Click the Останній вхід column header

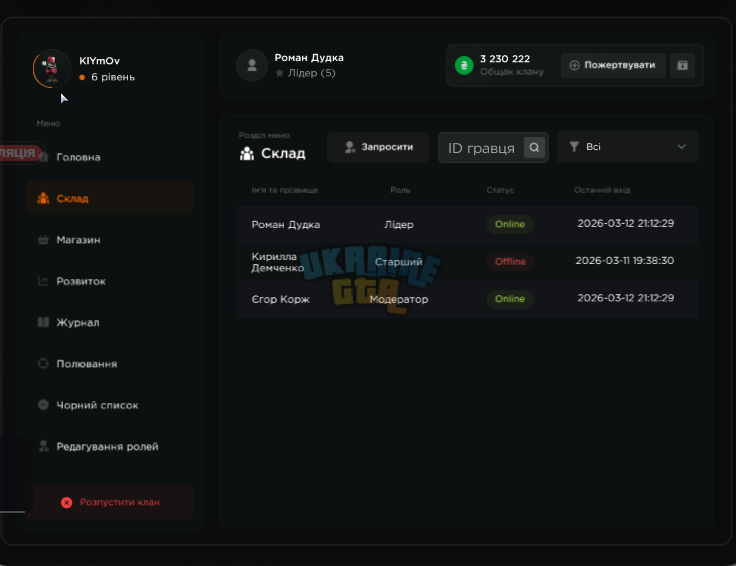tap(602, 190)
